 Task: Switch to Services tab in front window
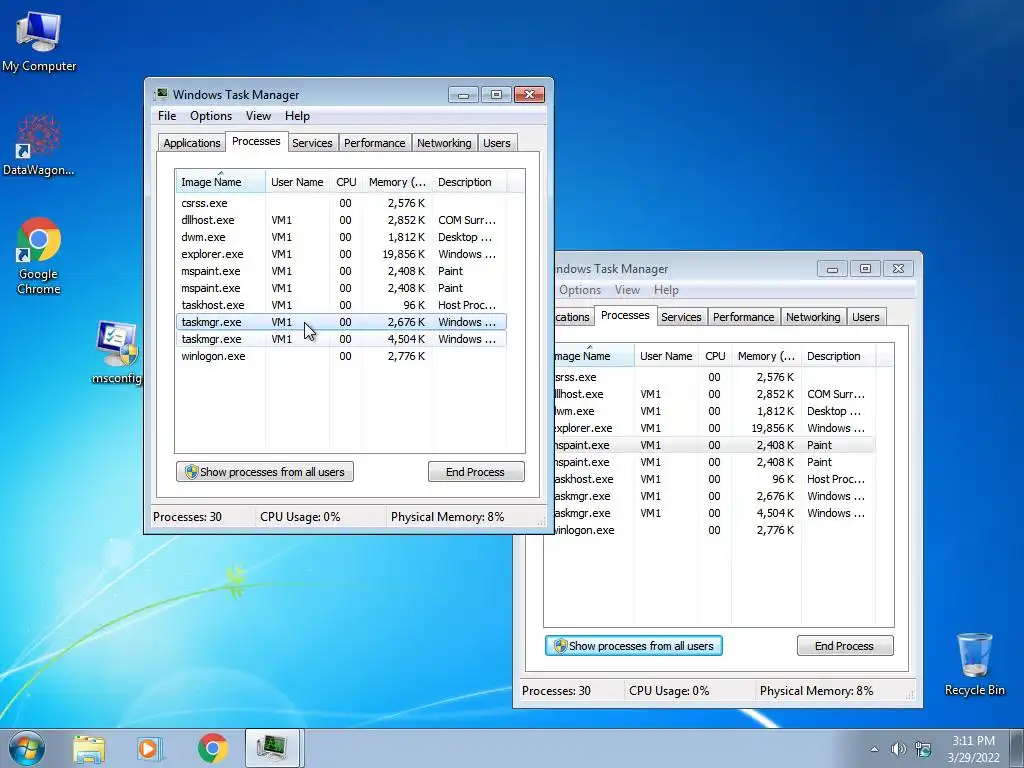tap(312, 143)
